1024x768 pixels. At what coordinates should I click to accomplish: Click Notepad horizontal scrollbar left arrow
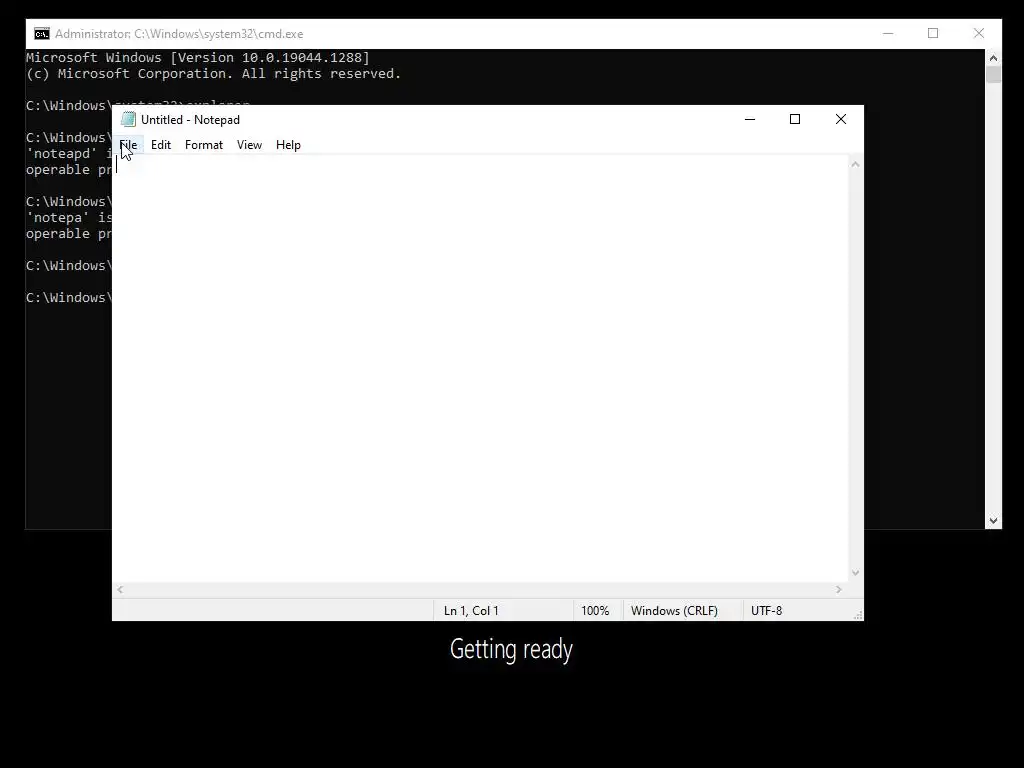point(120,590)
